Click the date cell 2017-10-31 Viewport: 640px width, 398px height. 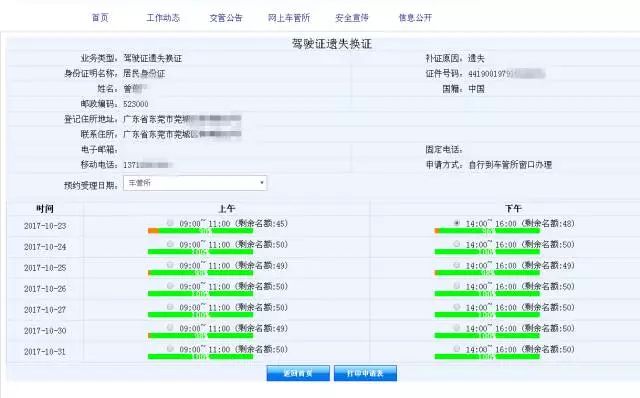[x=45, y=352]
